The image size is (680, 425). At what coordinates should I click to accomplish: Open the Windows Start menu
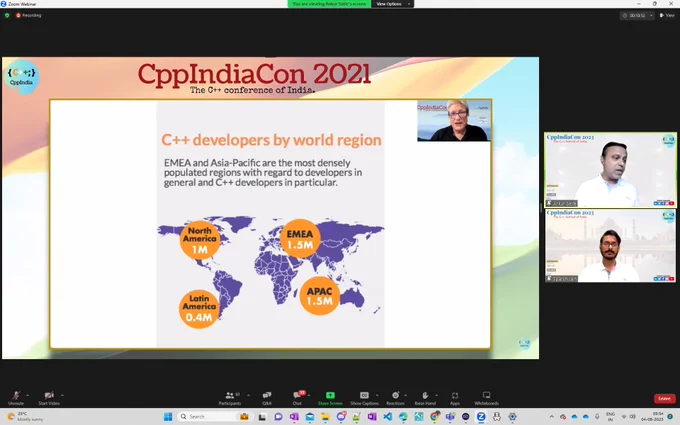click(x=168, y=417)
